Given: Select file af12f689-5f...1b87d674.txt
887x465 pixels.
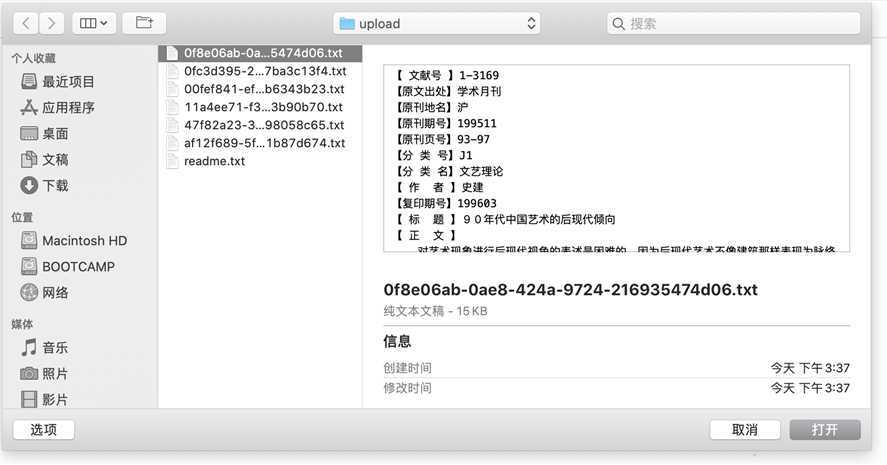Looking at the screenshot, I should pos(260,143).
